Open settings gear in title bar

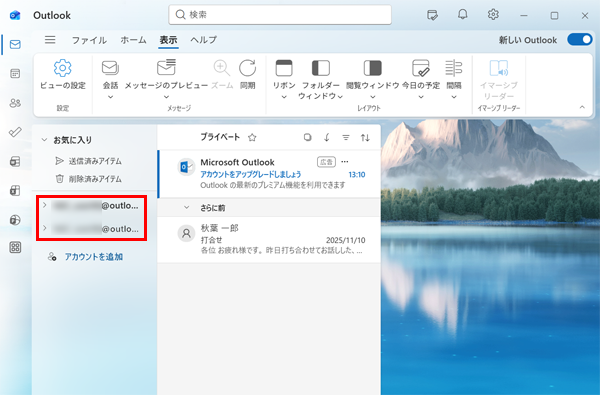point(493,15)
